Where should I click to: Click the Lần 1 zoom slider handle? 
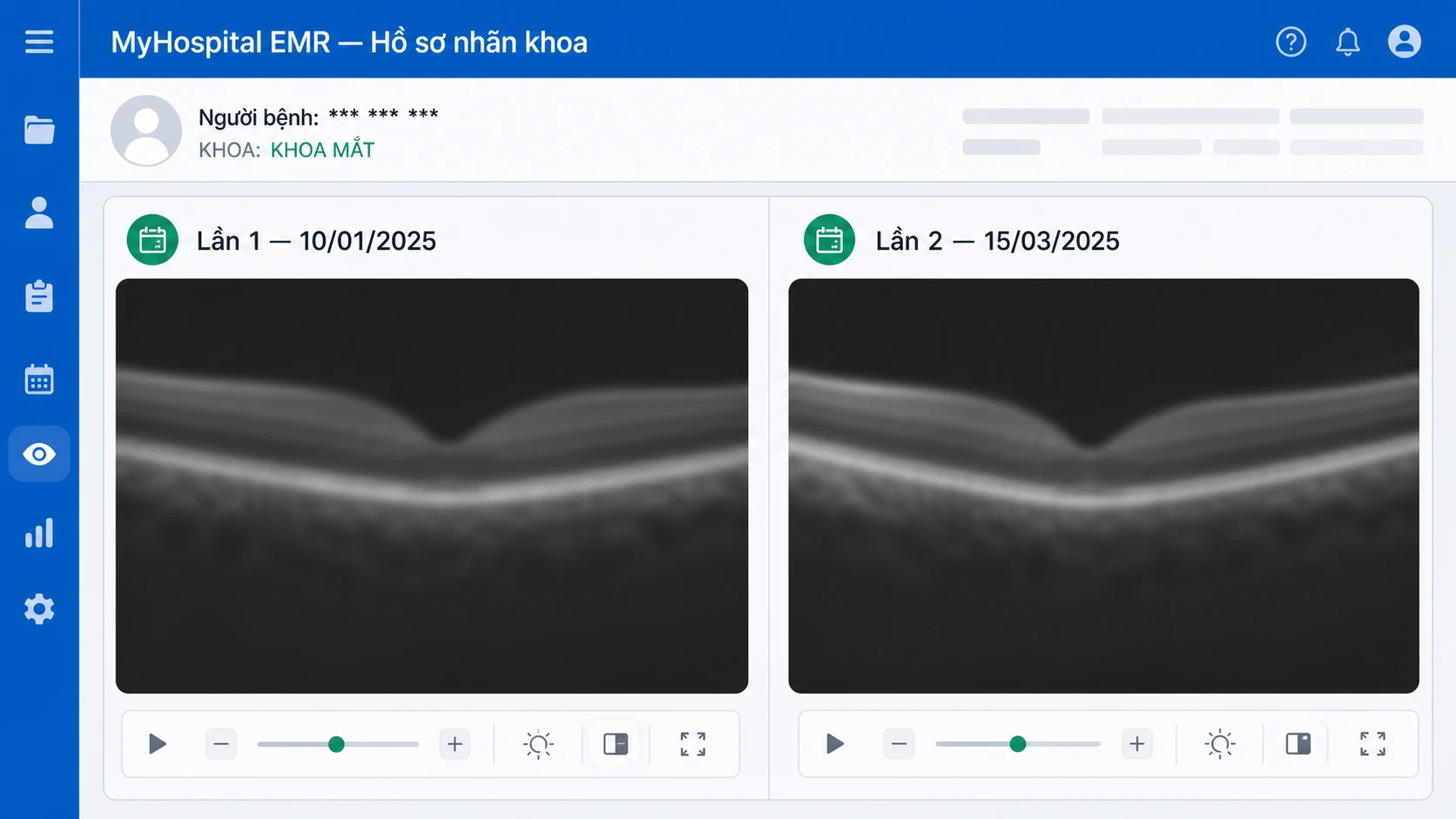pos(336,744)
